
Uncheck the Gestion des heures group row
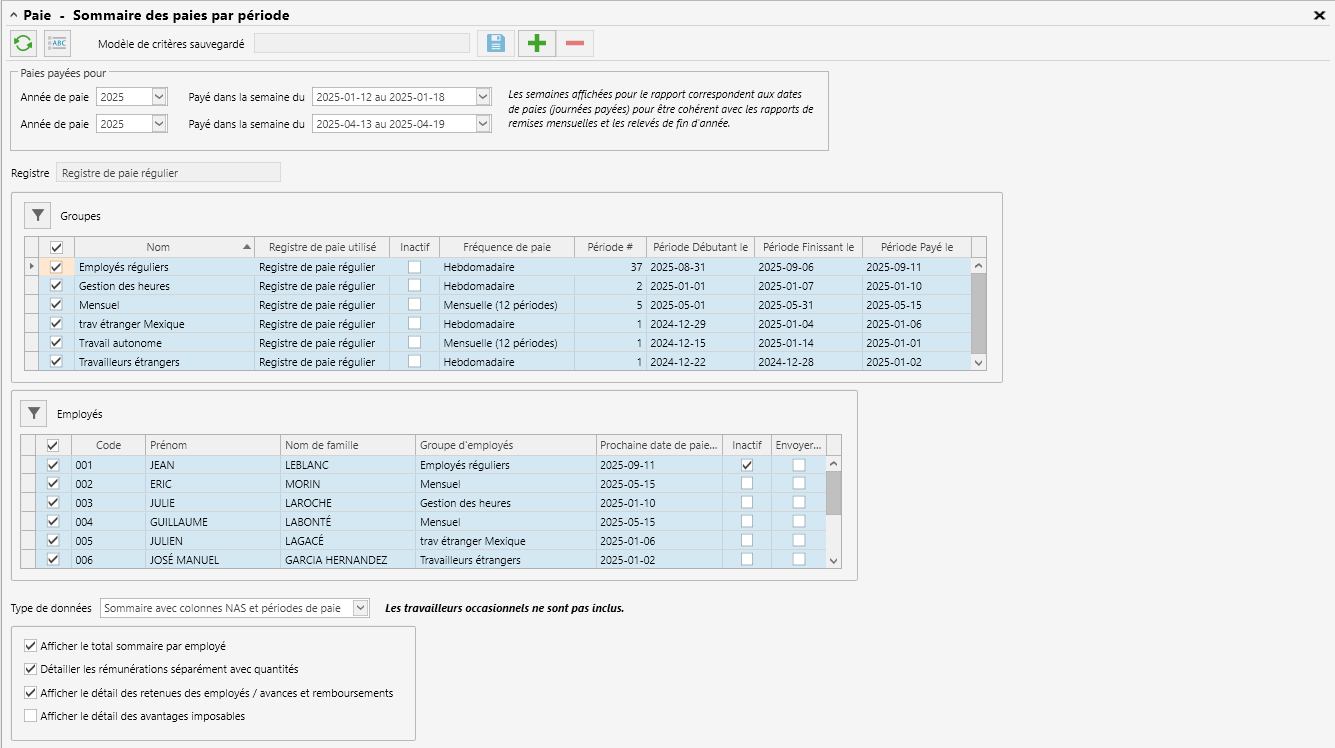56,286
